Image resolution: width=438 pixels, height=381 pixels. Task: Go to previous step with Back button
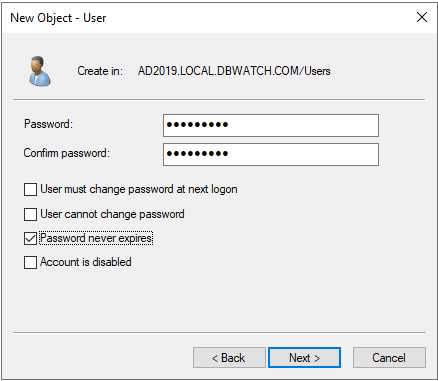(x=229, y=358)
